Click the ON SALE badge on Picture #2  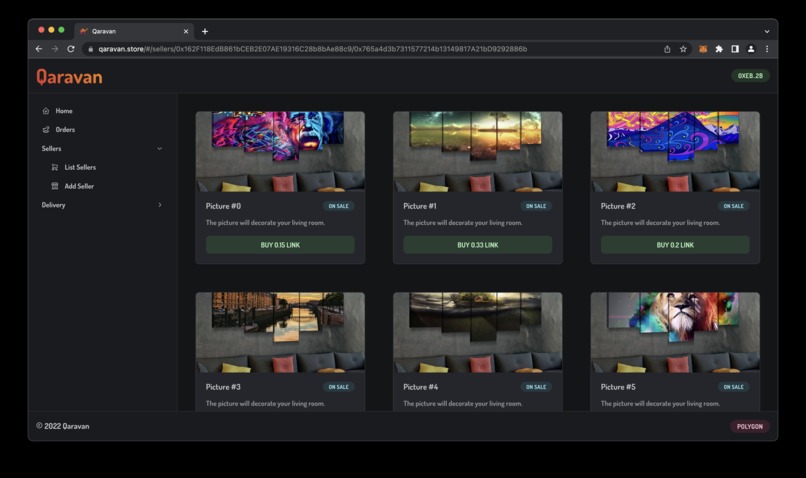tap(734, 206)
